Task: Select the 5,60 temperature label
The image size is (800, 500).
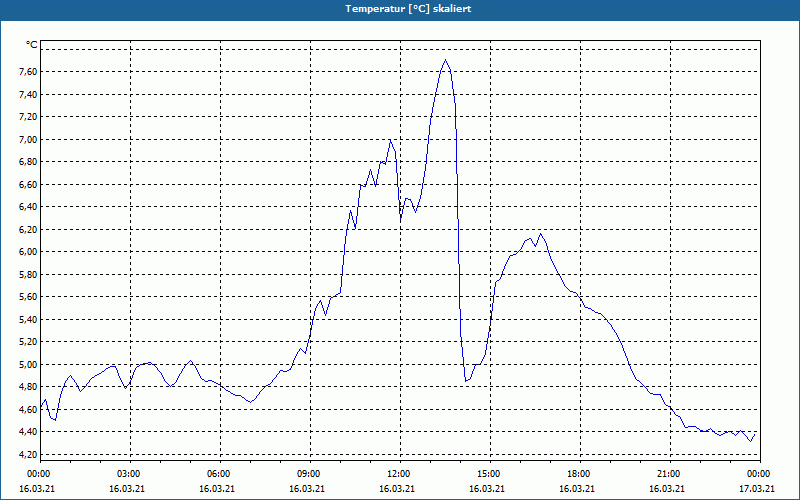Action: tap(28, 297)
